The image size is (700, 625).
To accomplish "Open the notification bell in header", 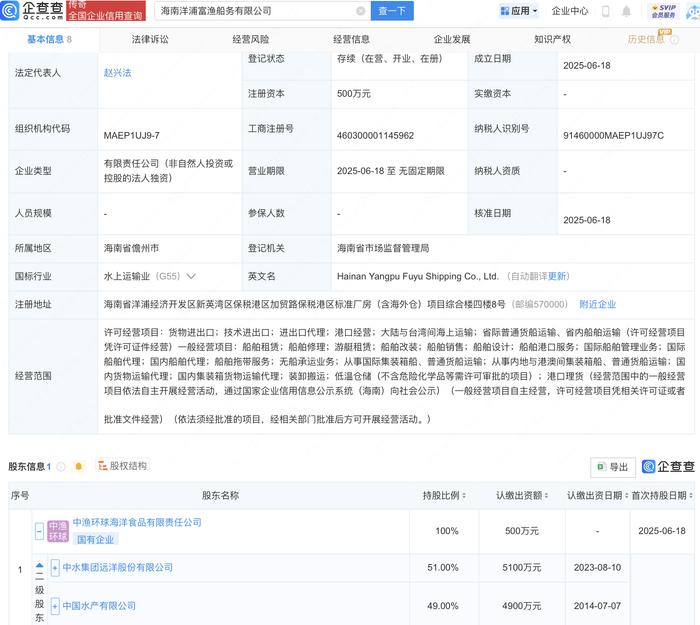I will pyautogui.click(x=626, y=11).
